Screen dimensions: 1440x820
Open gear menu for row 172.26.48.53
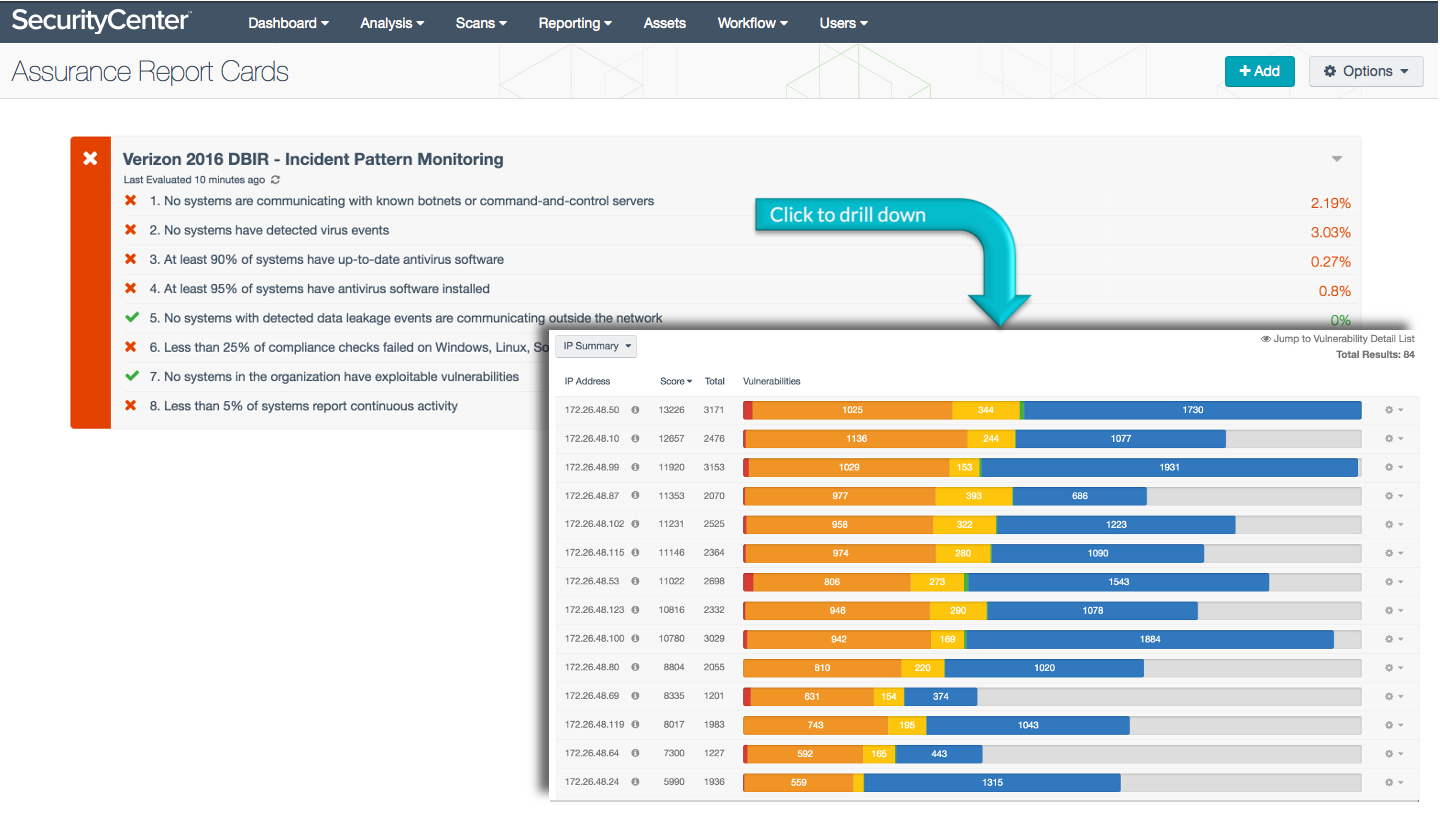pos(1394,581)
